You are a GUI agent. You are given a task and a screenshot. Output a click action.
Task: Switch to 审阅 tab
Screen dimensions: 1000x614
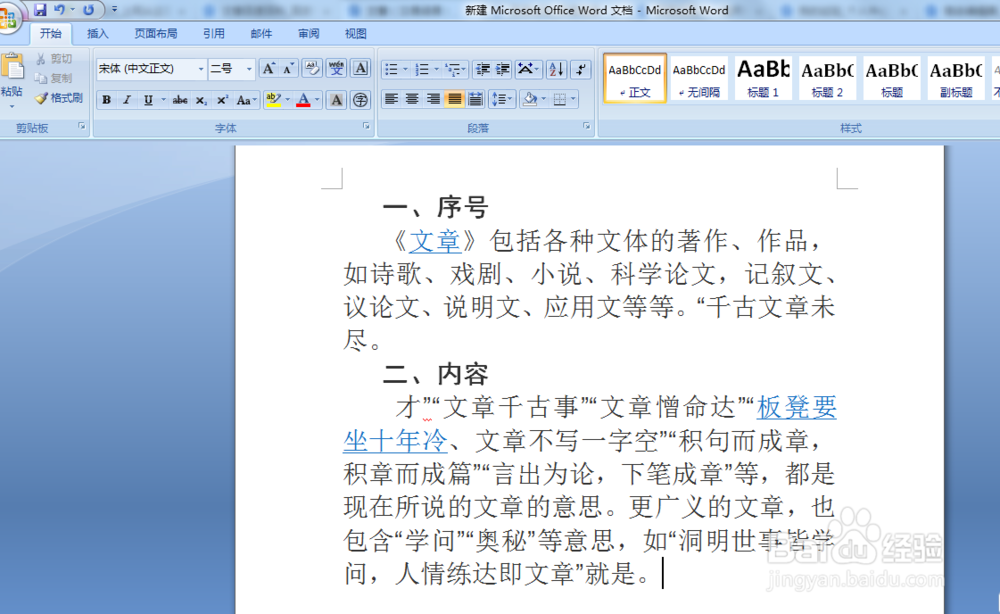pyautogui.click(x=308, y=34)
